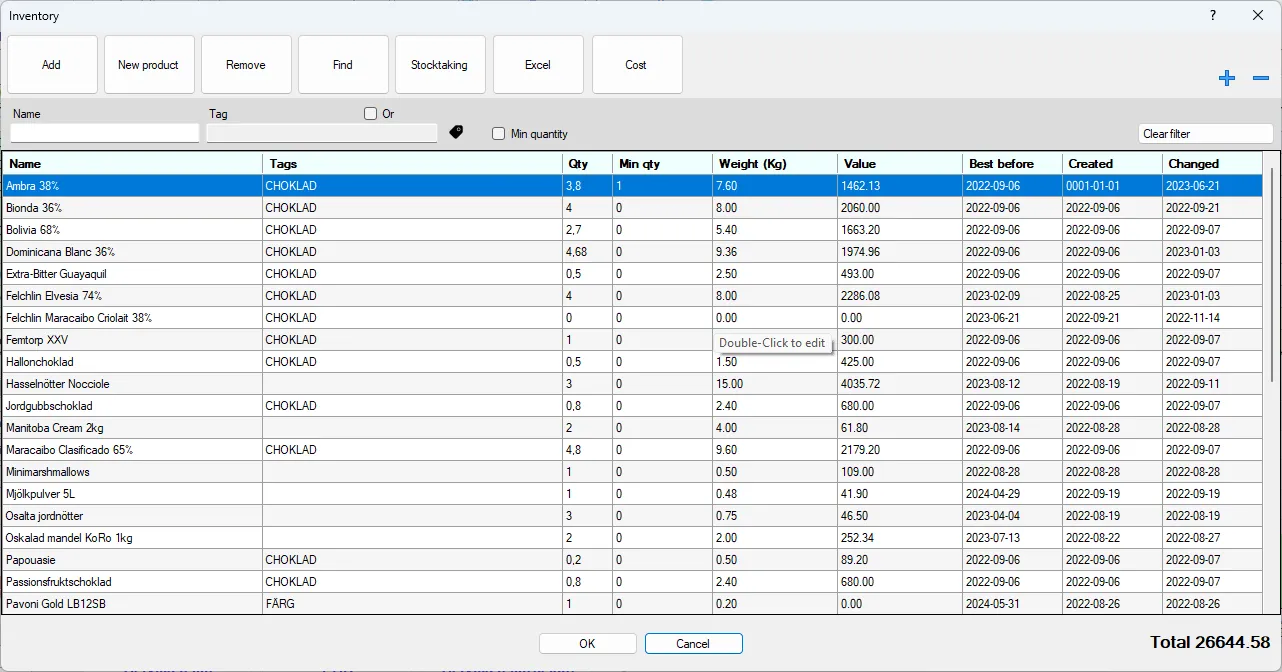Select the Papouasie row
The width and height of the screenshot is (1282, 672).
click(x=634, y=560)
